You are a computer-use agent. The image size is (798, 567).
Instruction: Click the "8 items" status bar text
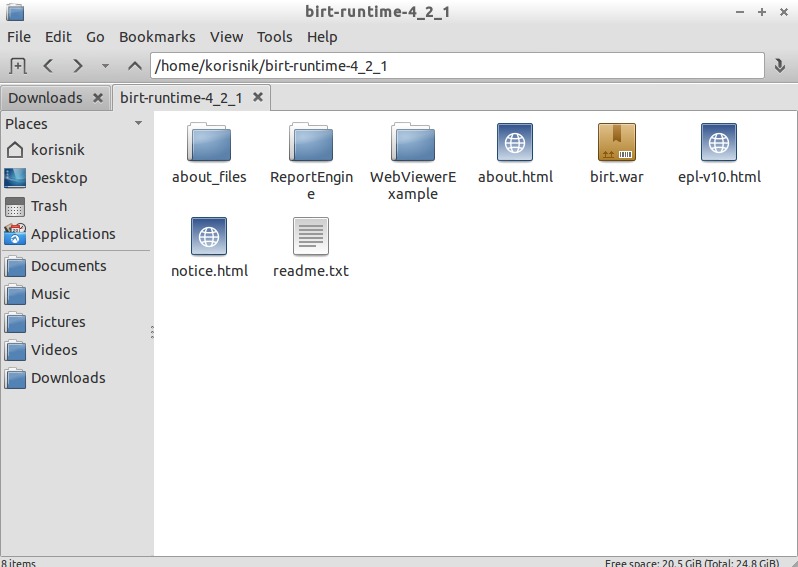18,563
